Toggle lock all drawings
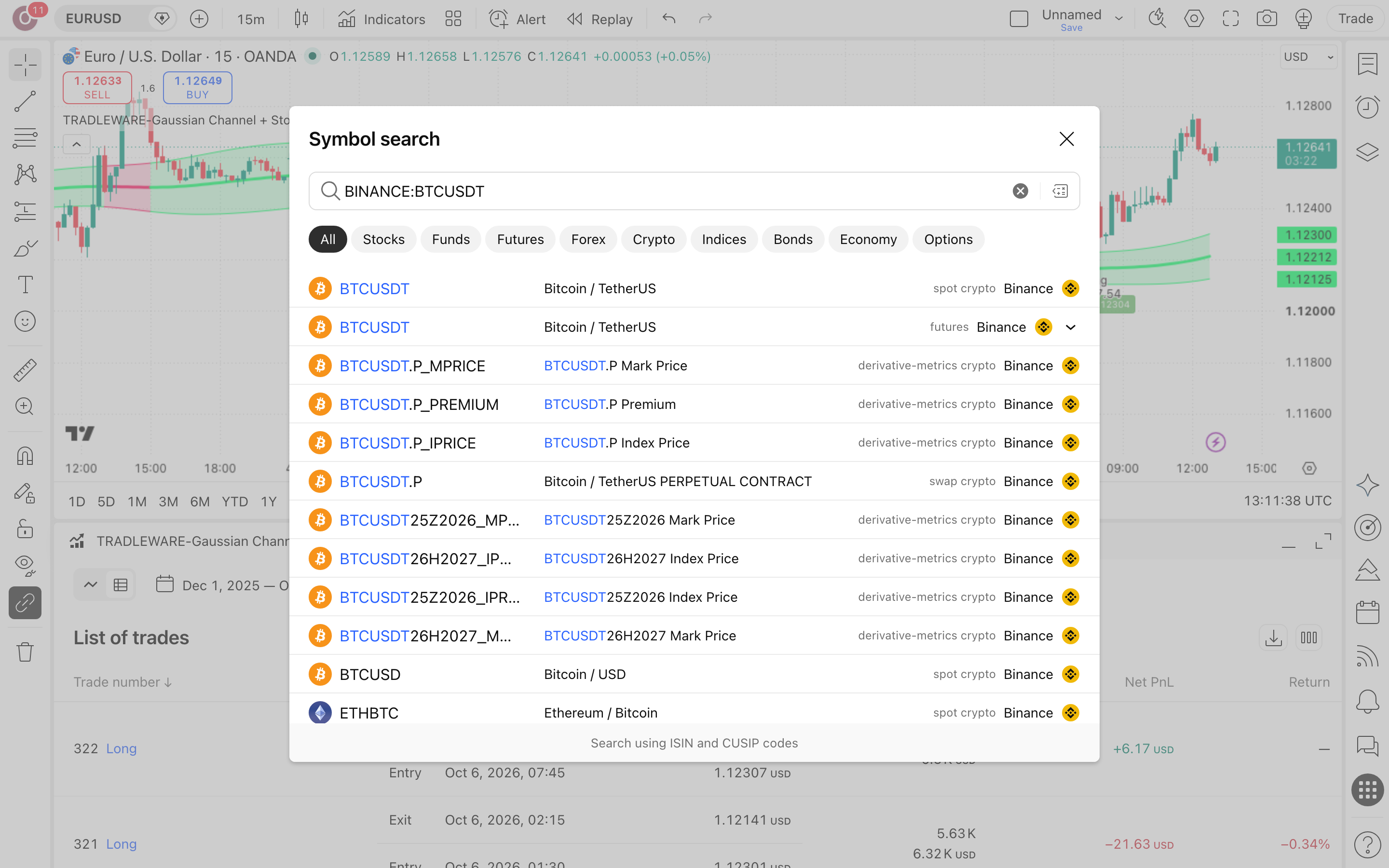The image size is (1389, 868). (x=25, y=529)
